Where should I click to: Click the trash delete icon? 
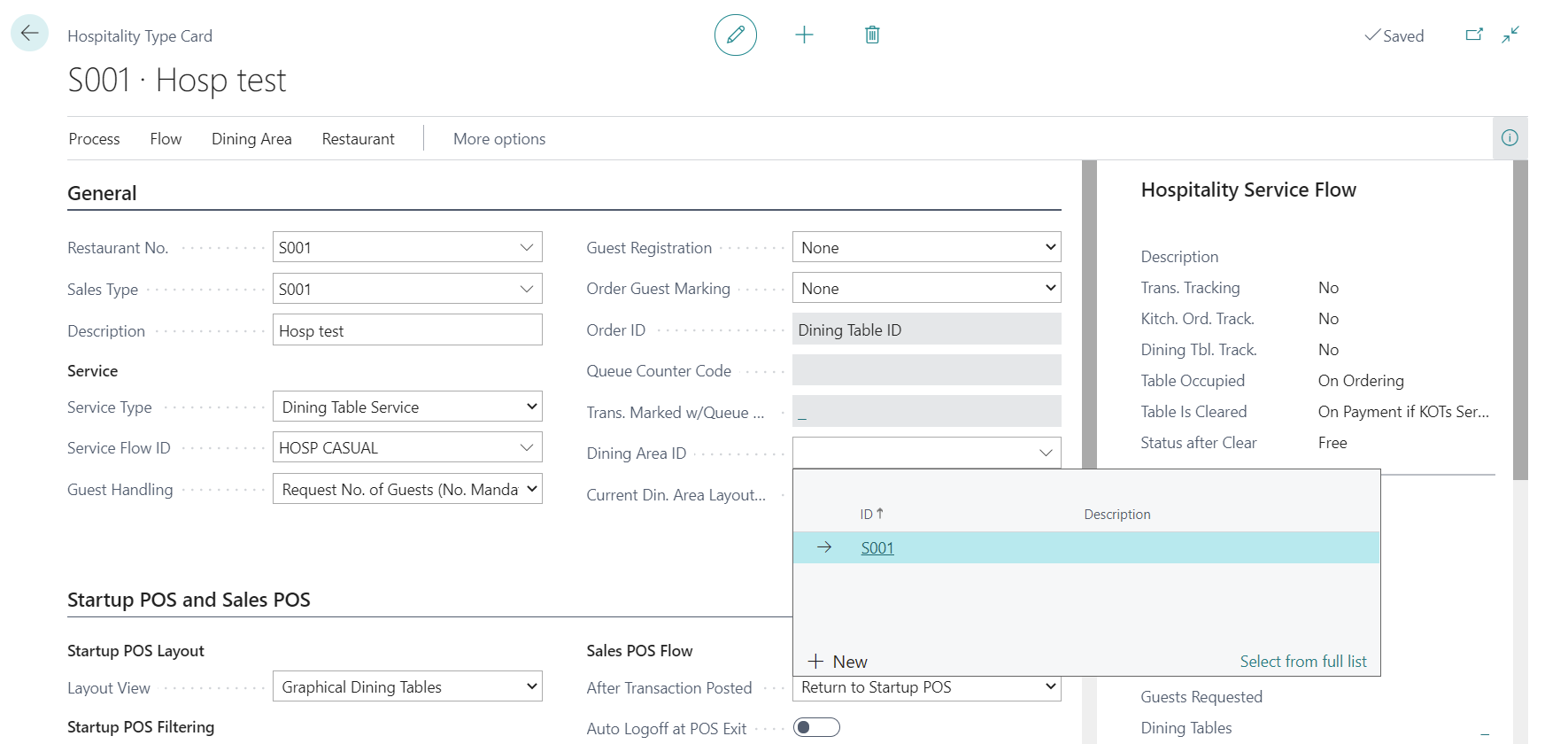click(872, 35)
